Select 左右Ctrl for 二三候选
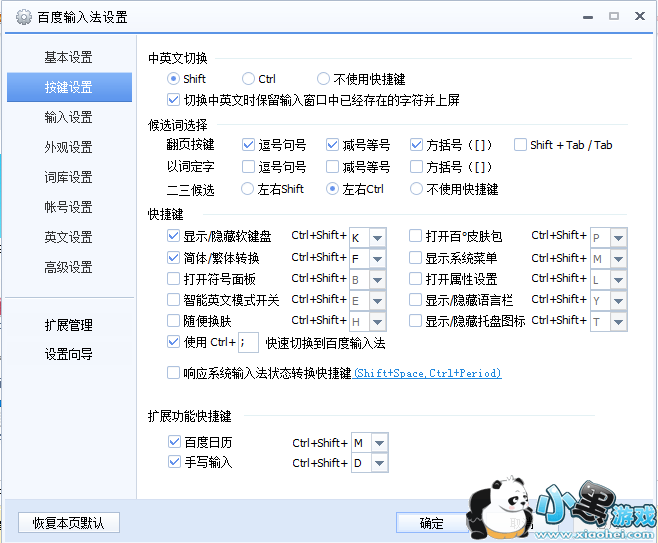The height and width of the screenshot is (543, 658). click(332, 189)
